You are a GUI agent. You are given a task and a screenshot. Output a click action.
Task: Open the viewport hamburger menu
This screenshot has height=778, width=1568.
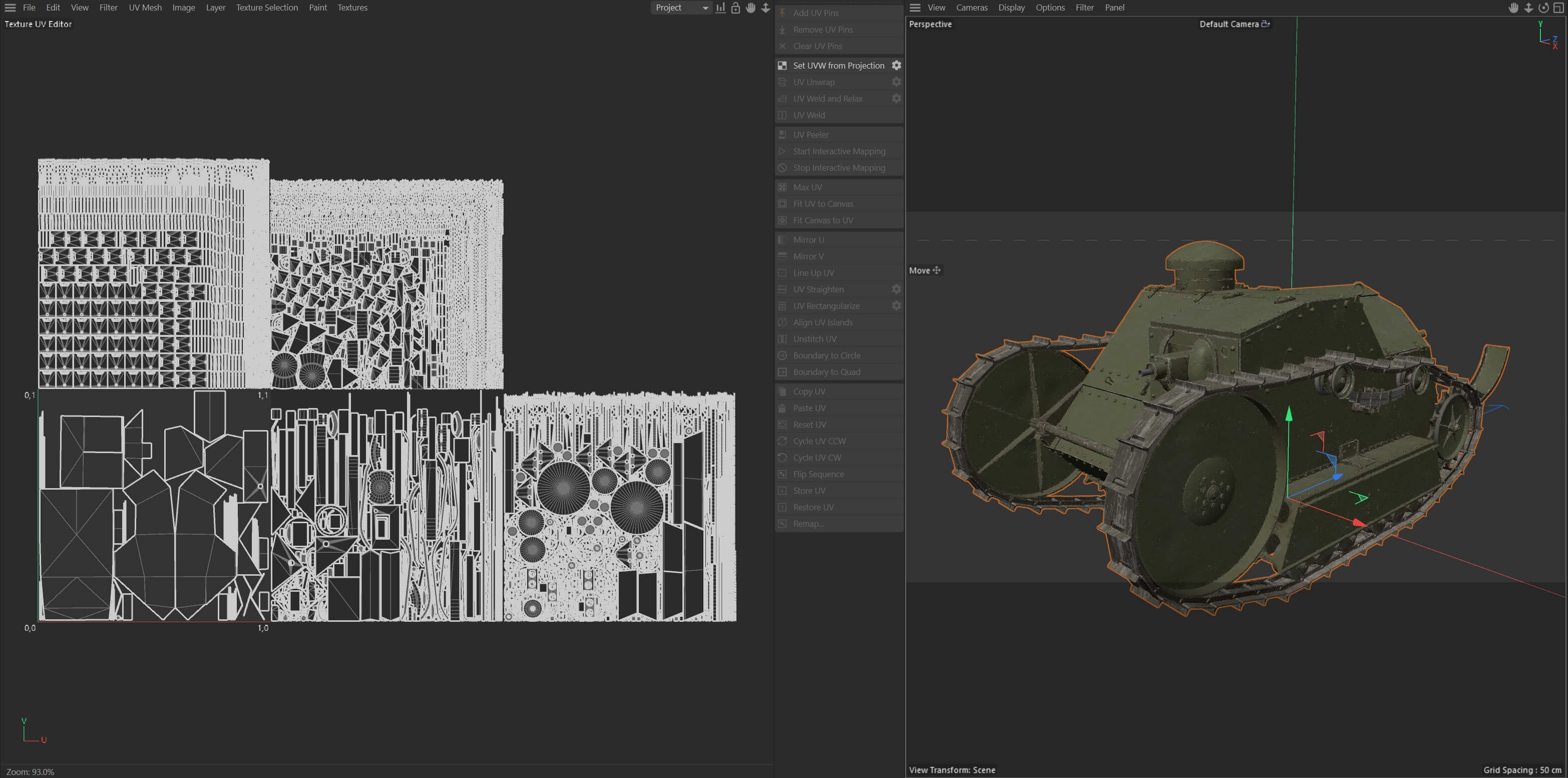point(915,8)
